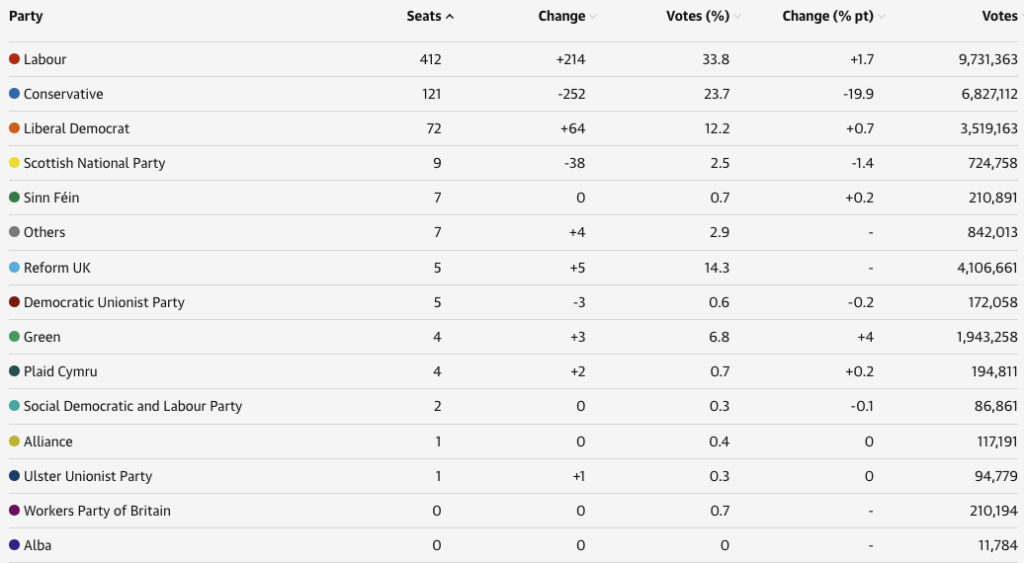Click Reform UK's light blue dot
Screen dimensions: 1024x563
(x=14, y=268)
